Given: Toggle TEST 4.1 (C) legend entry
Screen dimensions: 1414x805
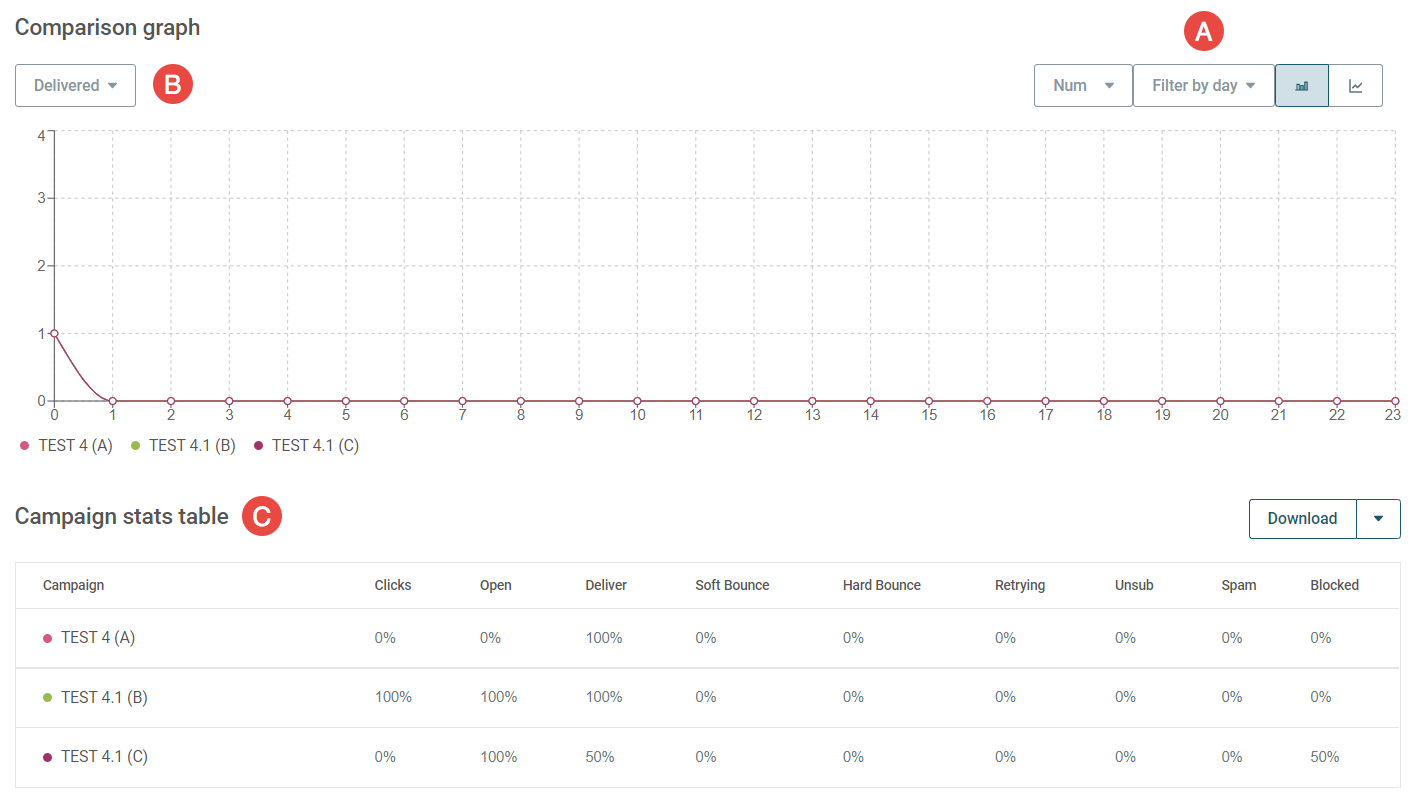Looking at the screenshot, I should tap(306, 446).
